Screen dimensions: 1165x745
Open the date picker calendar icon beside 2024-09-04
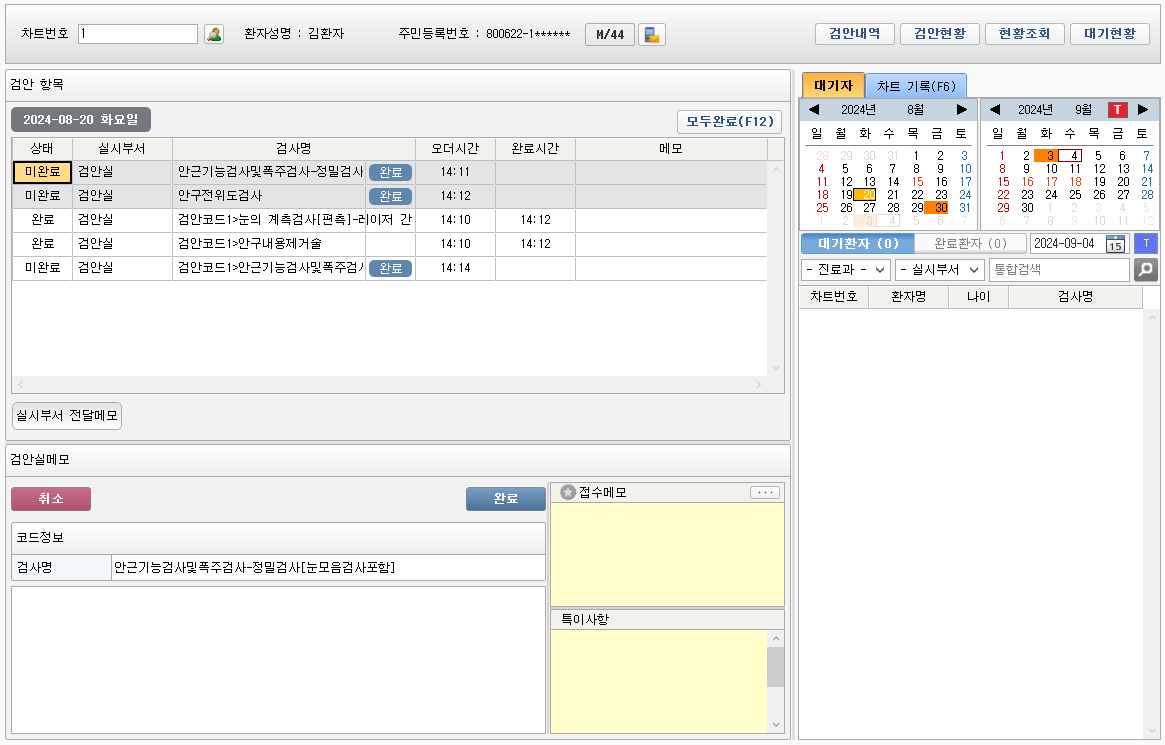click(x=1115, y=243)
